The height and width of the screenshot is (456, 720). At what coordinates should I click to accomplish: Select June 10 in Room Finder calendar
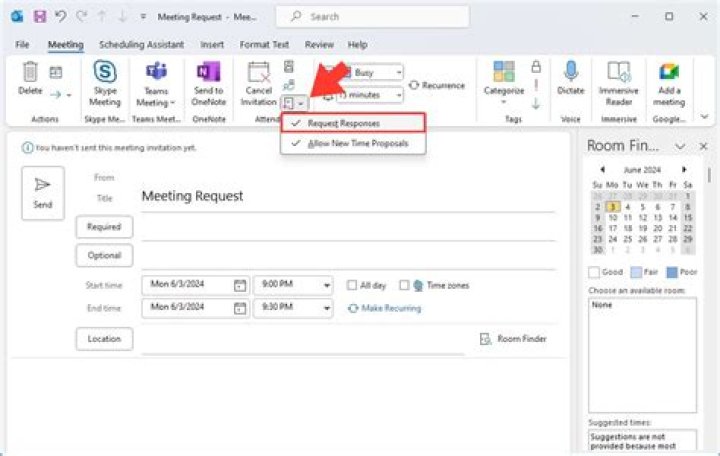coord(613,218)
